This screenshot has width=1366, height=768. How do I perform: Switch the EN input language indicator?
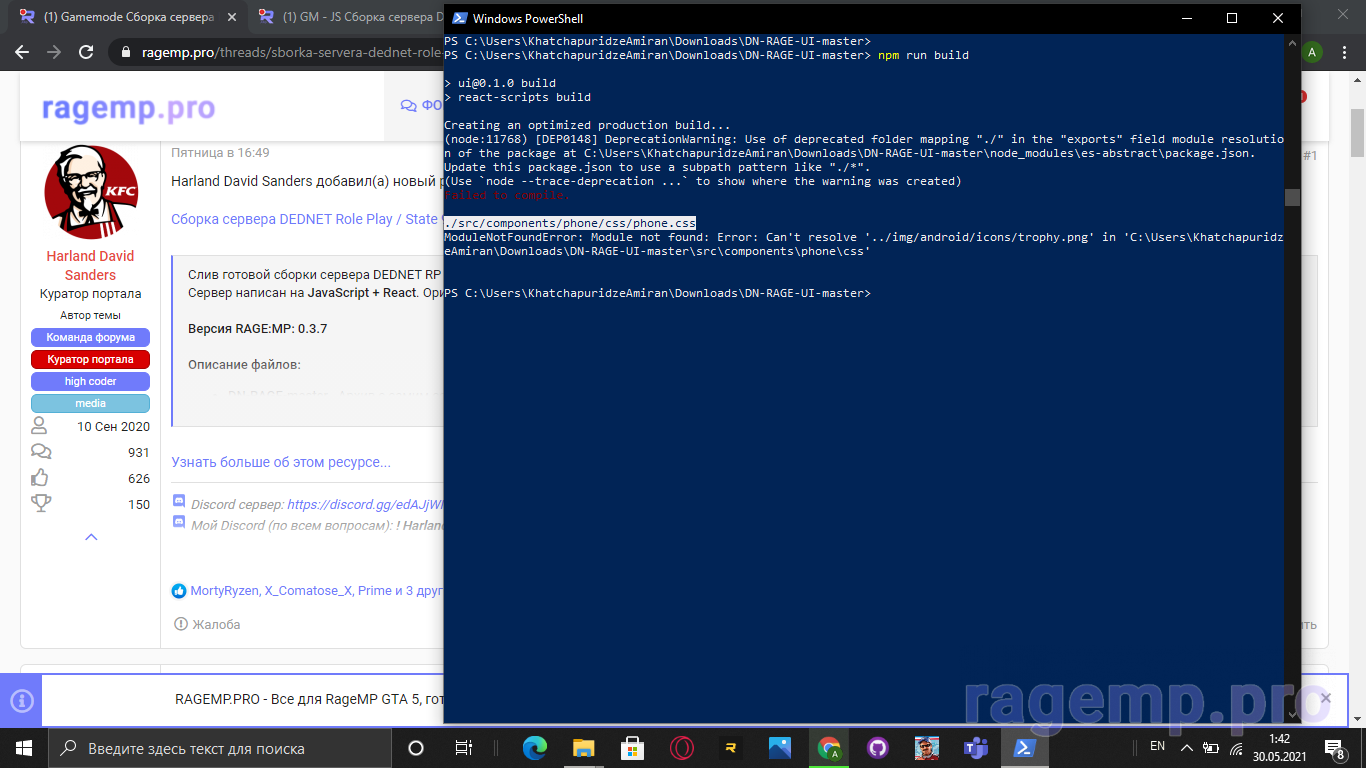point(1157,746)
